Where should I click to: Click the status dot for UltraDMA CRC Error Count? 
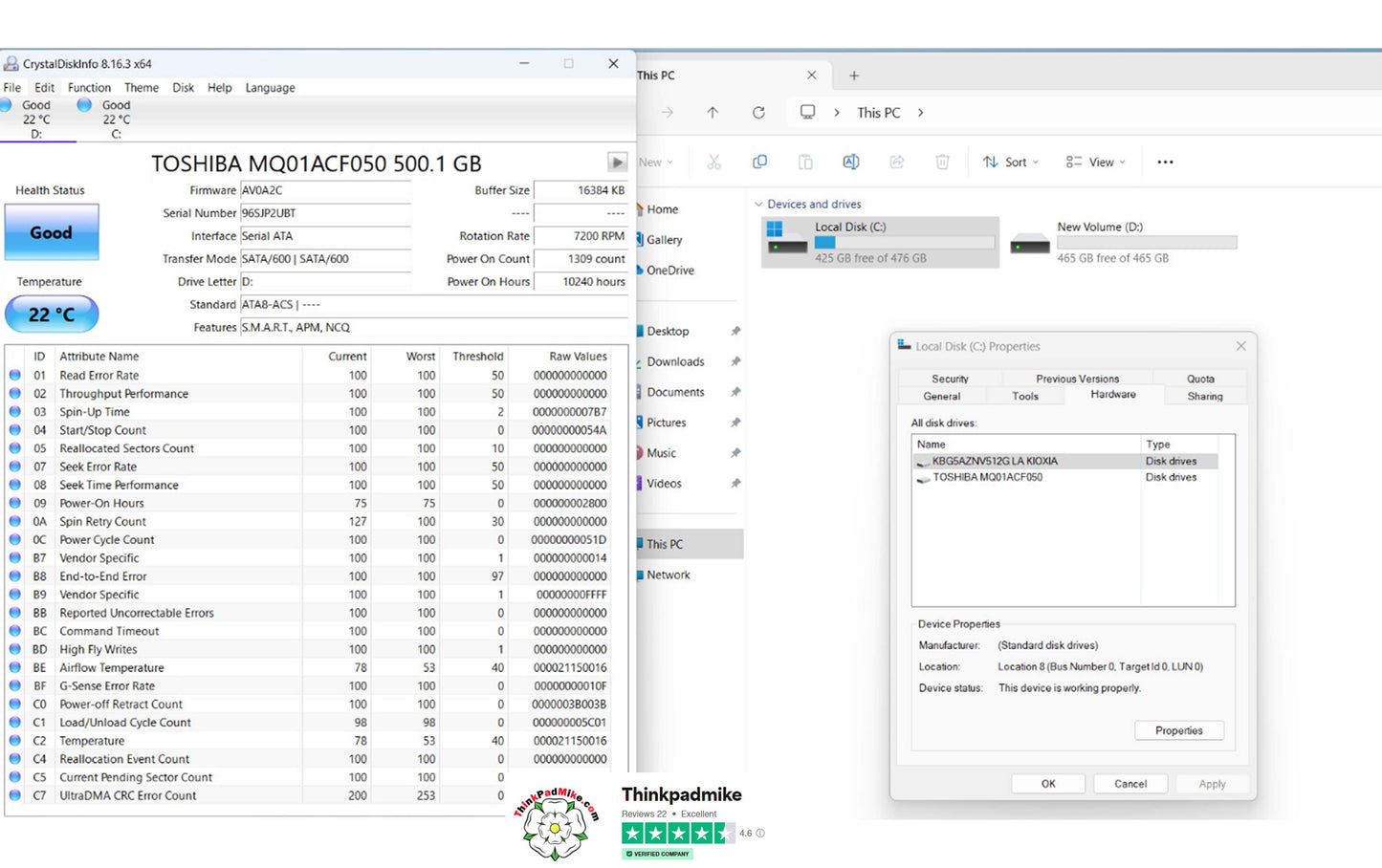click(15, 795)
